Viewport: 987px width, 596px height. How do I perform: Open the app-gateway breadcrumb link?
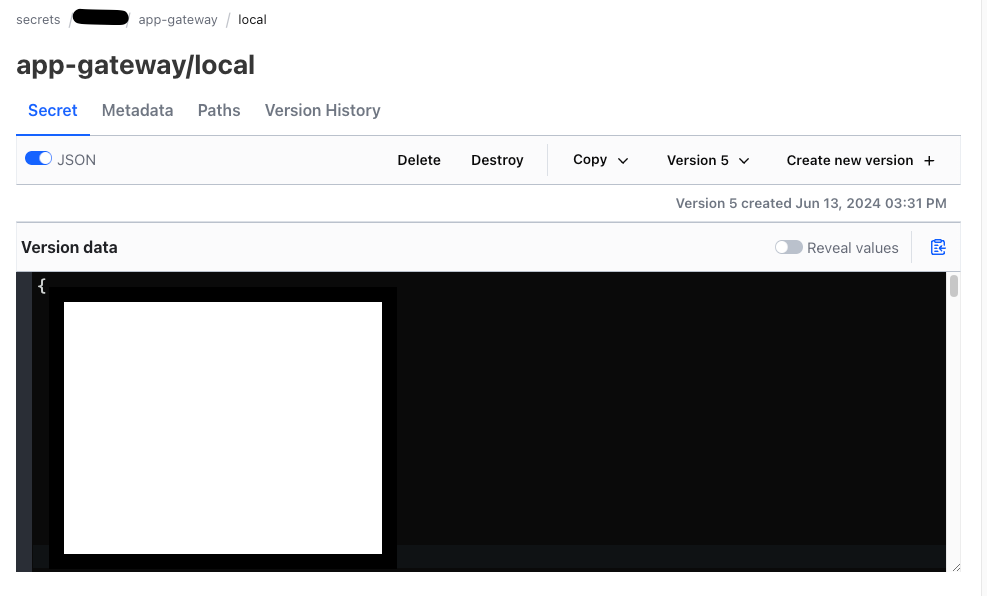pos(178,20)
